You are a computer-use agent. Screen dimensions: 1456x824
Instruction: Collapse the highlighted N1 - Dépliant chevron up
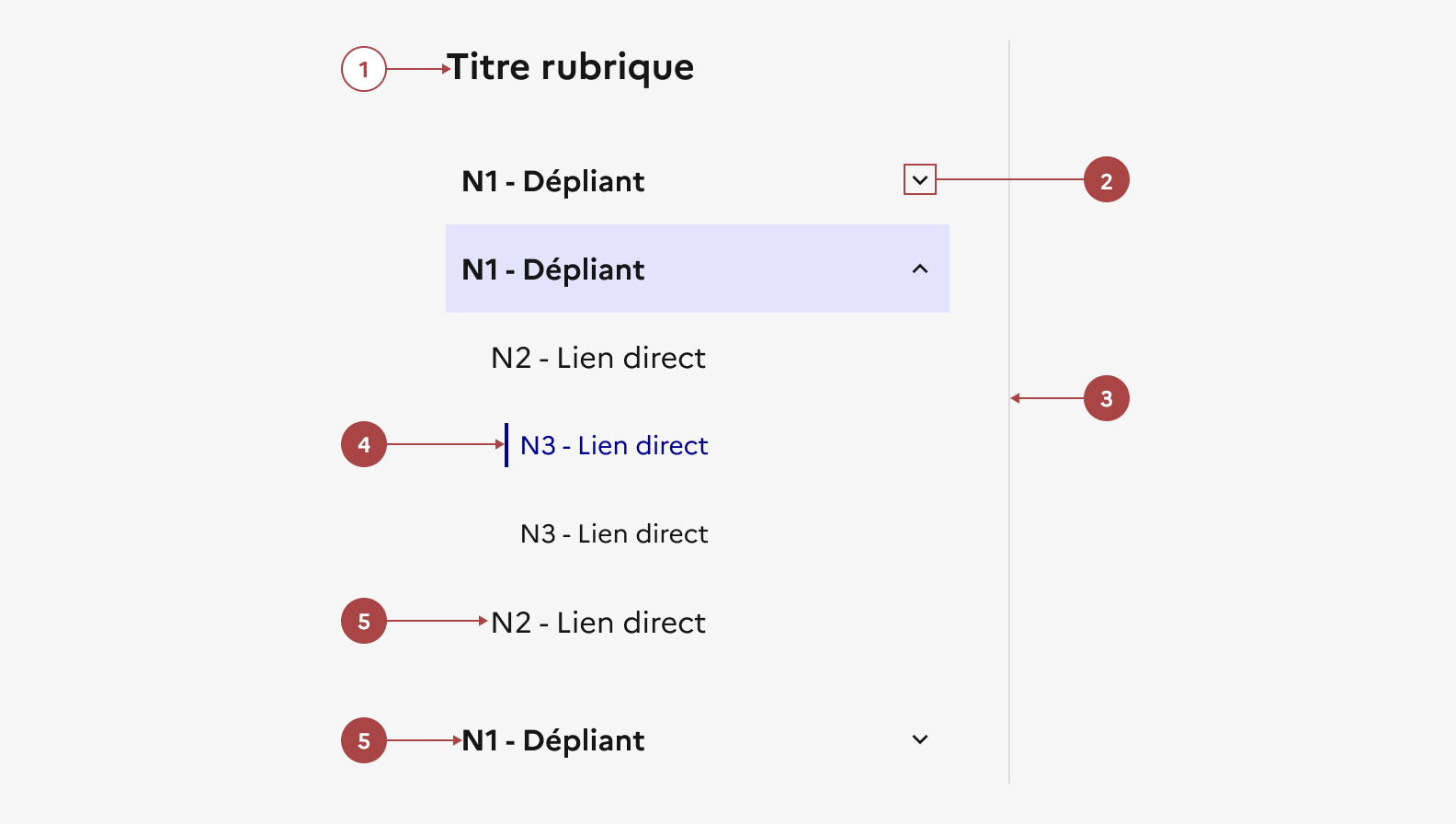pyautogui.click(x=920, y=269)
